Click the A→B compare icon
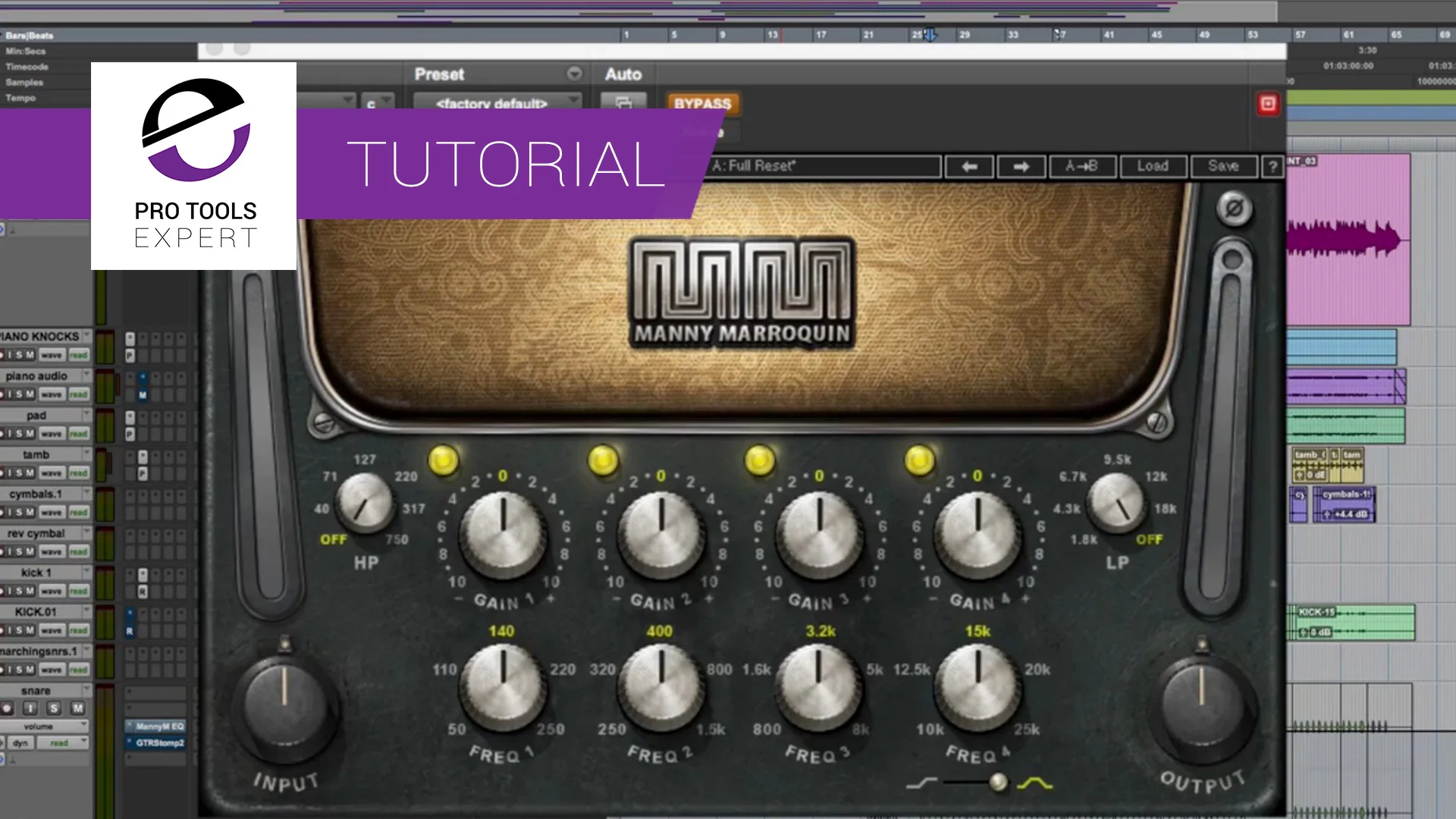The height and width of the screenshot is (819, 1456). pyautogui.click(x=1082, y=167)
